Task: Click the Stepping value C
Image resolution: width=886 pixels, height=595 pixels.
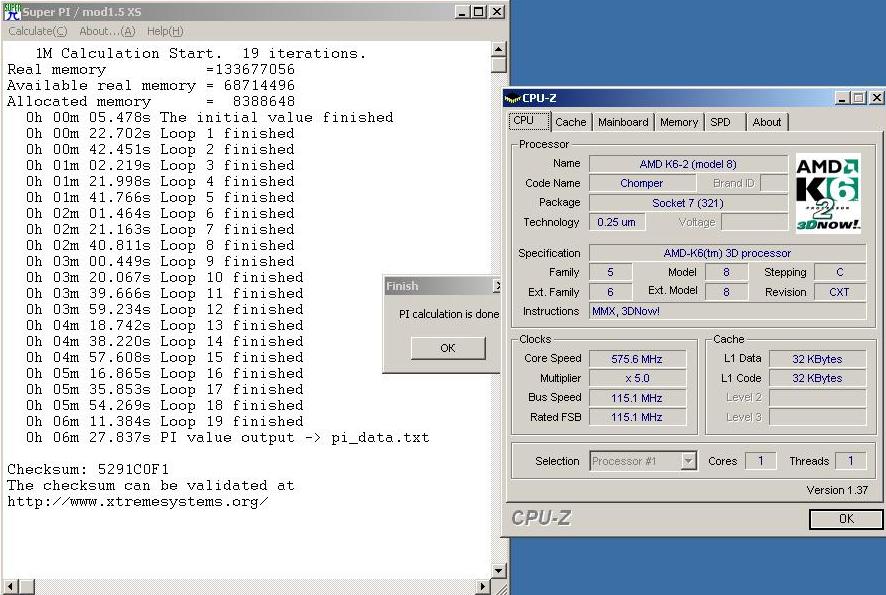Action: pyautogui.click(x=840, y=272)
